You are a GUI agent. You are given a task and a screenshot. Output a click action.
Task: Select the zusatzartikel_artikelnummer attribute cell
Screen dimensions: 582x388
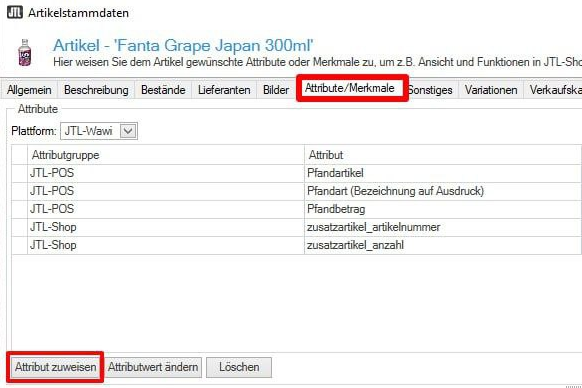pyautogui.click(x=443, y=227)
